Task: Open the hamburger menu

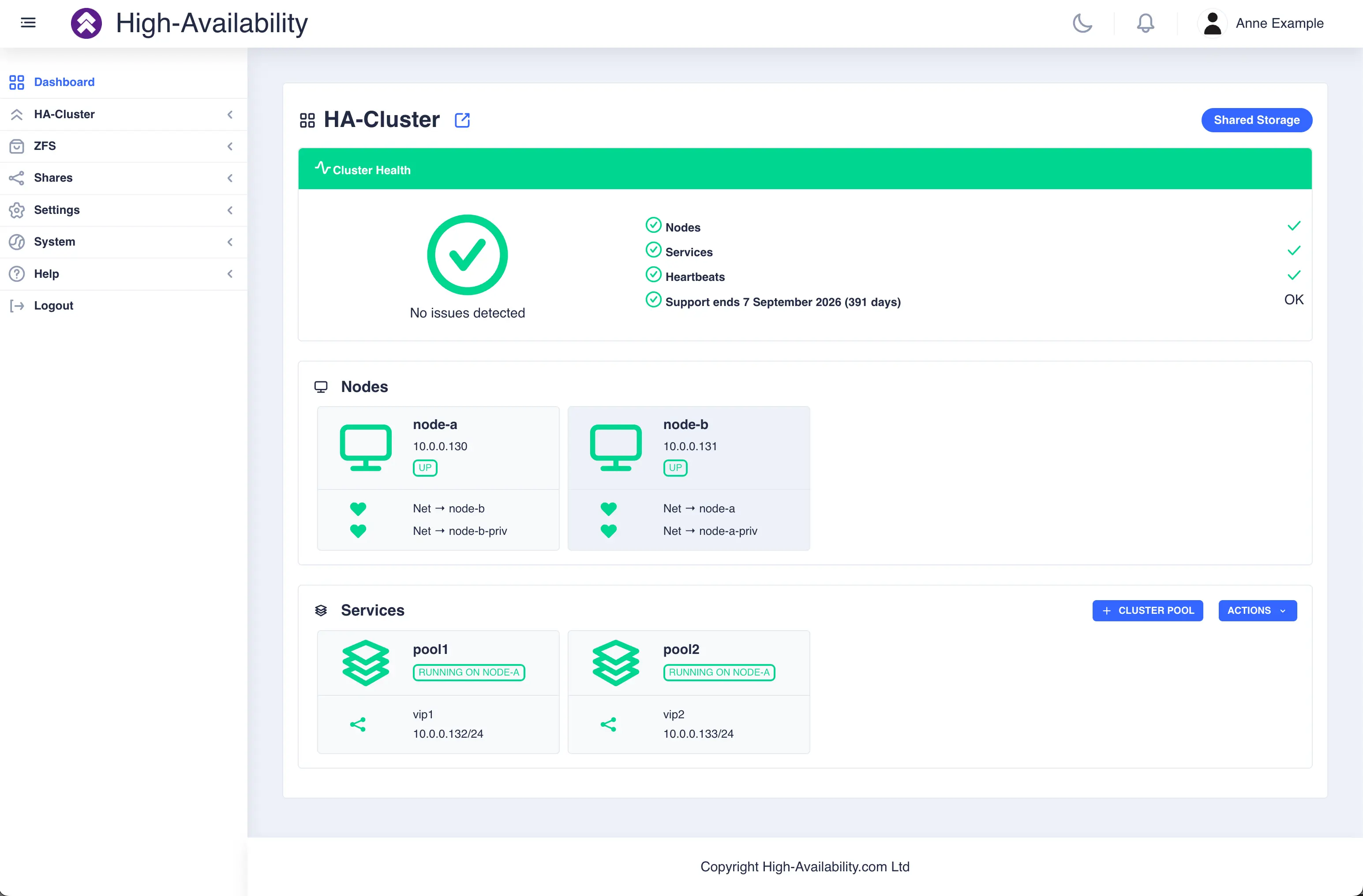Action: point(28,23)
